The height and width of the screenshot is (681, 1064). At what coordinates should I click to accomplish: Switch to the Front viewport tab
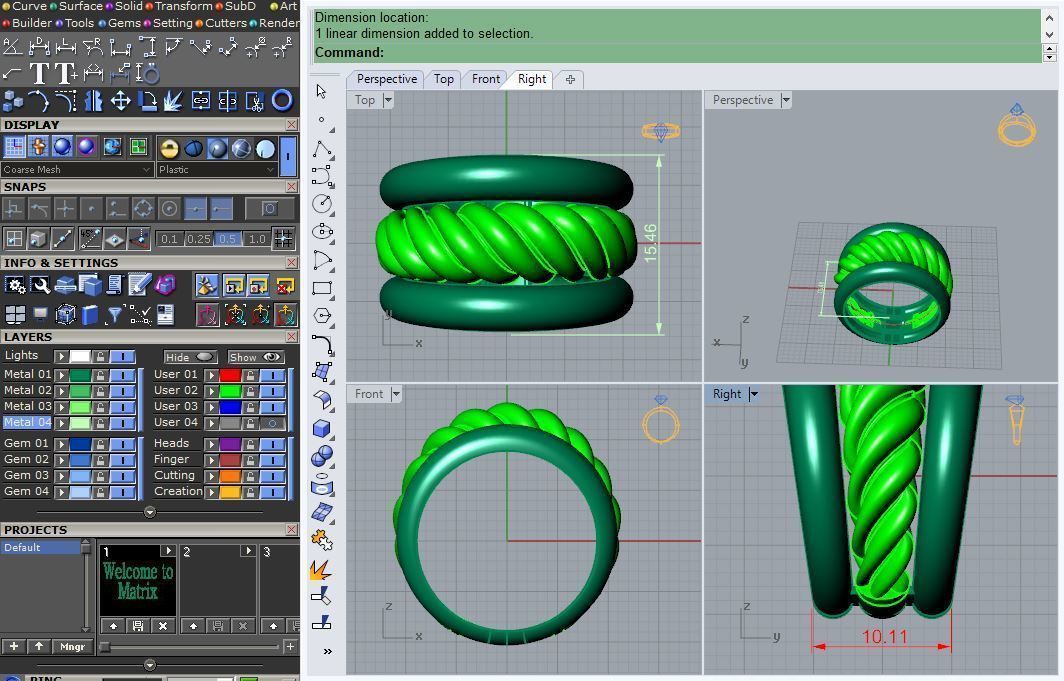(486, 79)
